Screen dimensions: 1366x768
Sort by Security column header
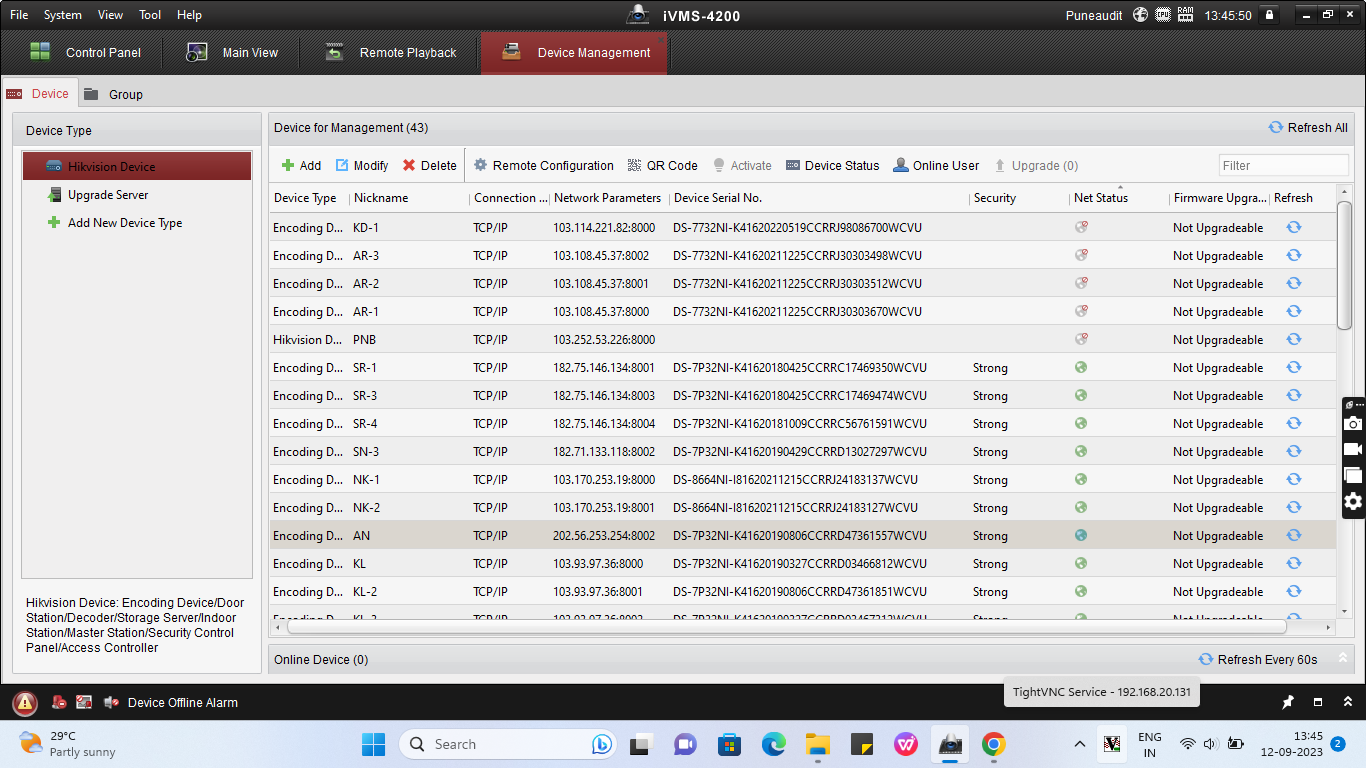[1019, 198]
